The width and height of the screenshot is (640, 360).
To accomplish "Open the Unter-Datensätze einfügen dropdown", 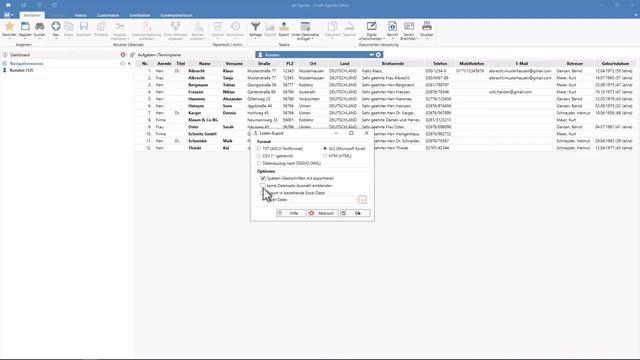I will [305, 30].
